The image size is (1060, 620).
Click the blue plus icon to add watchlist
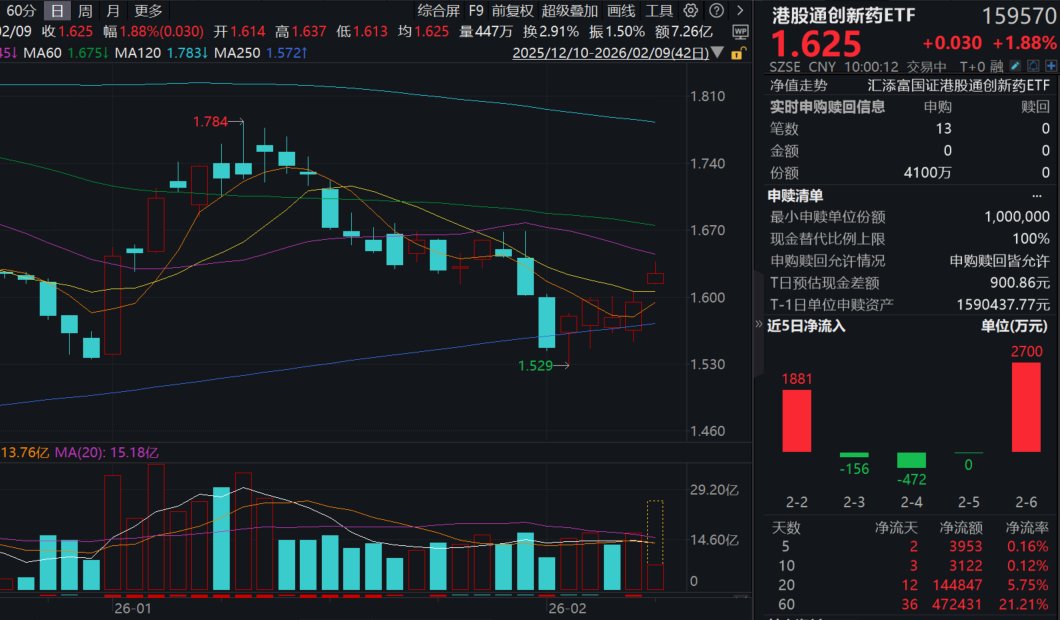(x=1051, y=66)
